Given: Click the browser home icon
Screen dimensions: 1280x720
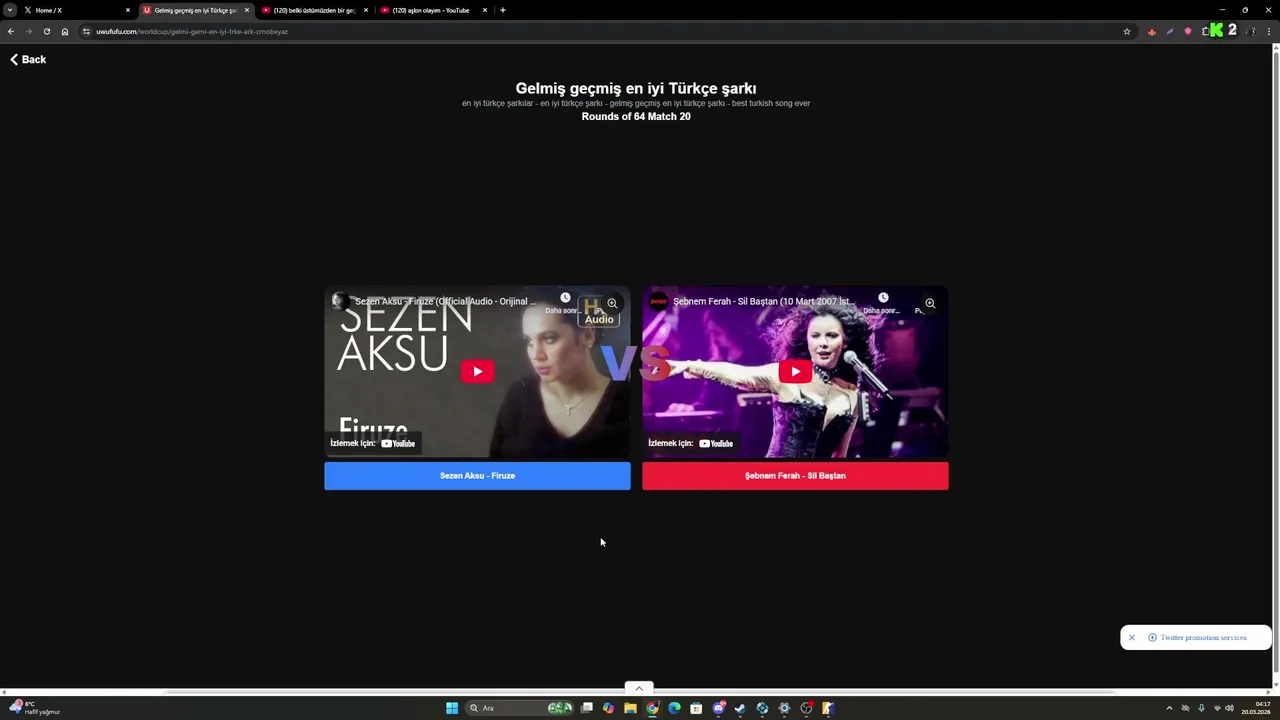Looking at the screenshot, I should [65, 31].
